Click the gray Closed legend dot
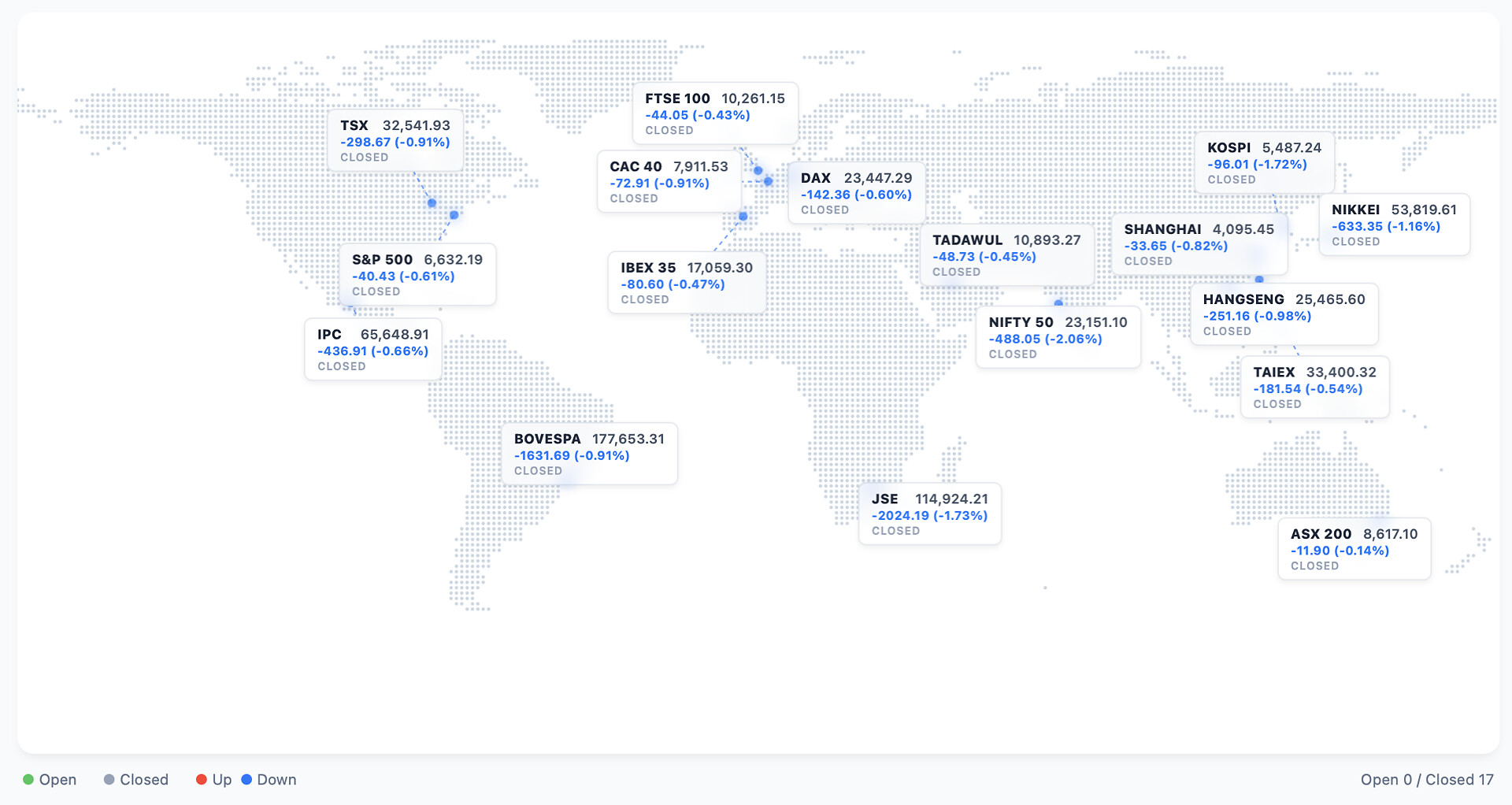The image size is (1512, 805). (109, 780)
